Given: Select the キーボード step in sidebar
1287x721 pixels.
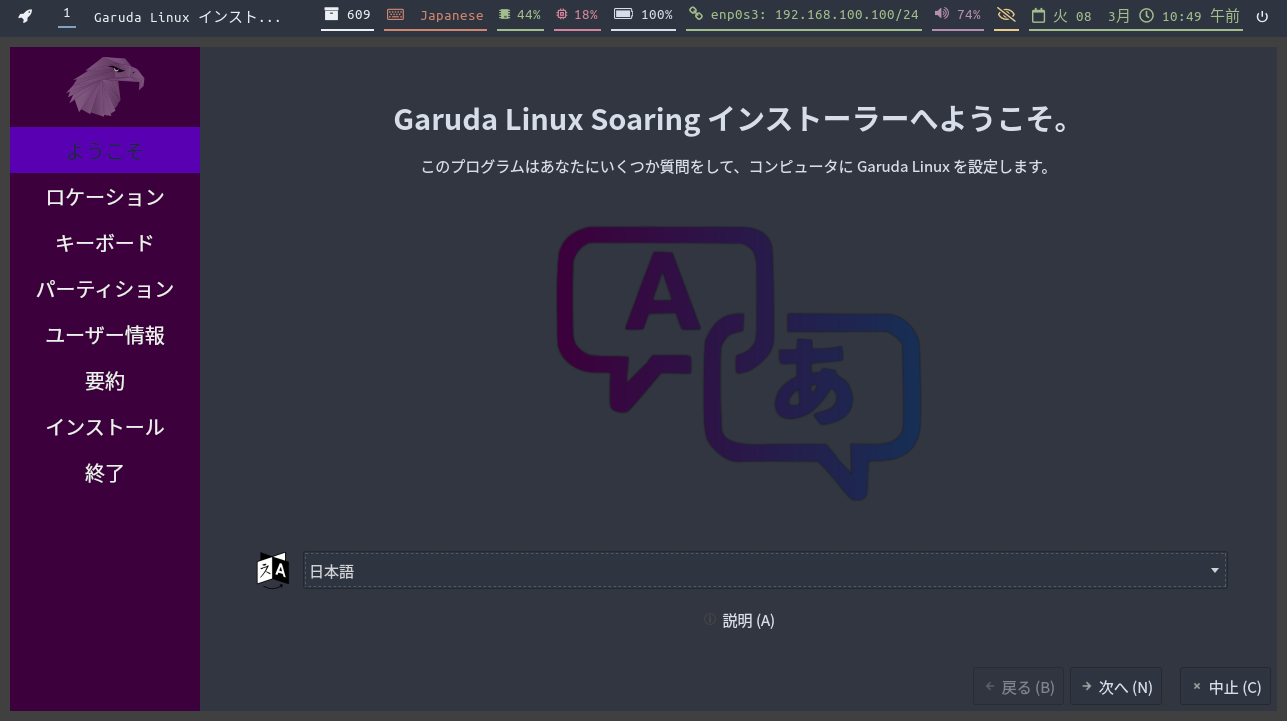Looking at the screenshot, I should tap(105, 243).
